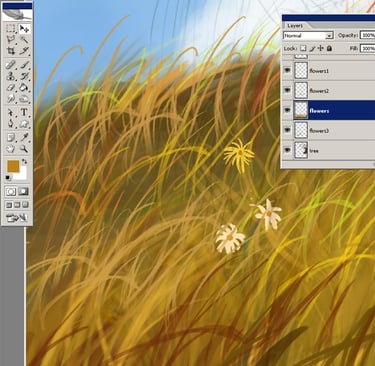
Task: Select the Crop tool
Action: click(11, 51)
